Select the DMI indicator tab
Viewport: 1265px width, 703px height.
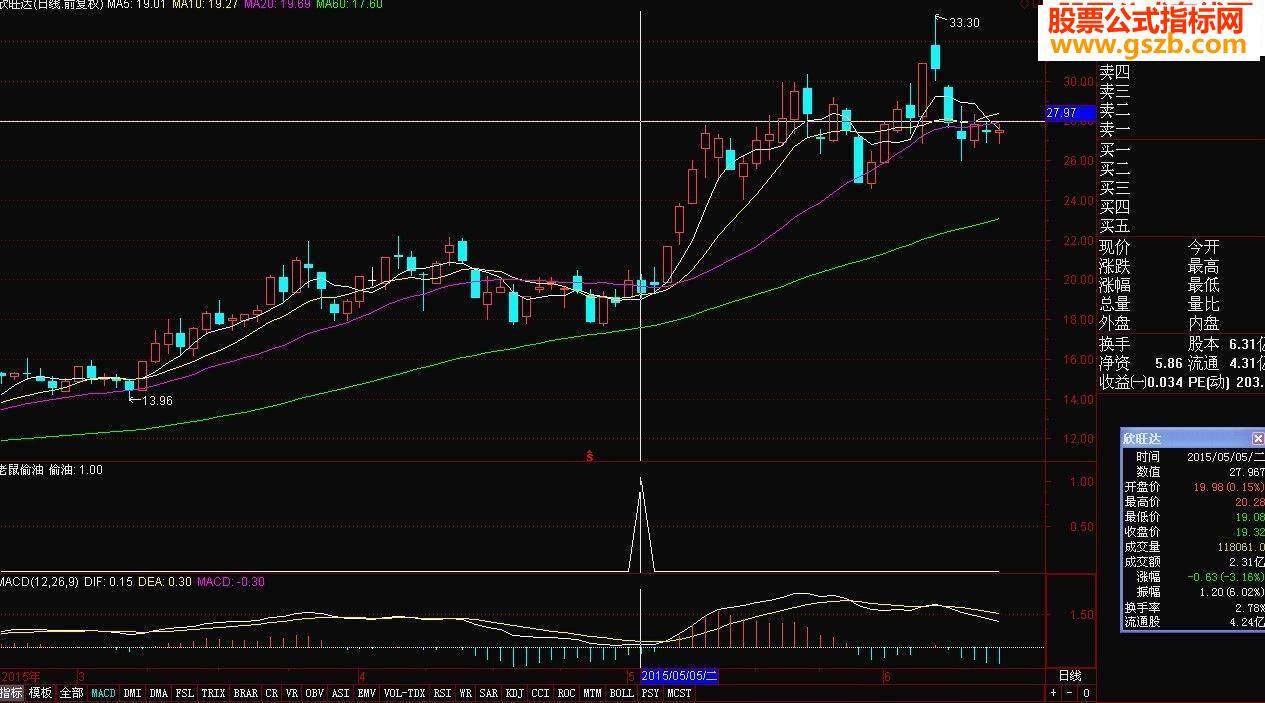133,693
